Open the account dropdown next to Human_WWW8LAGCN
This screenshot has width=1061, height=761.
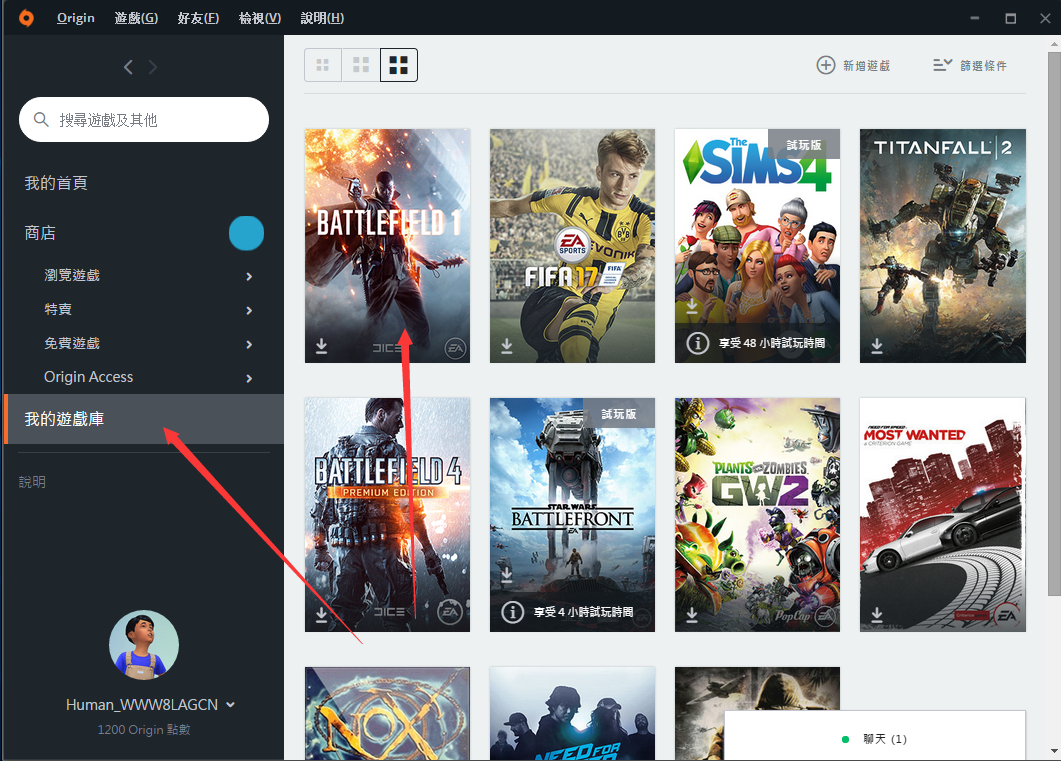[x=231, y=705]
